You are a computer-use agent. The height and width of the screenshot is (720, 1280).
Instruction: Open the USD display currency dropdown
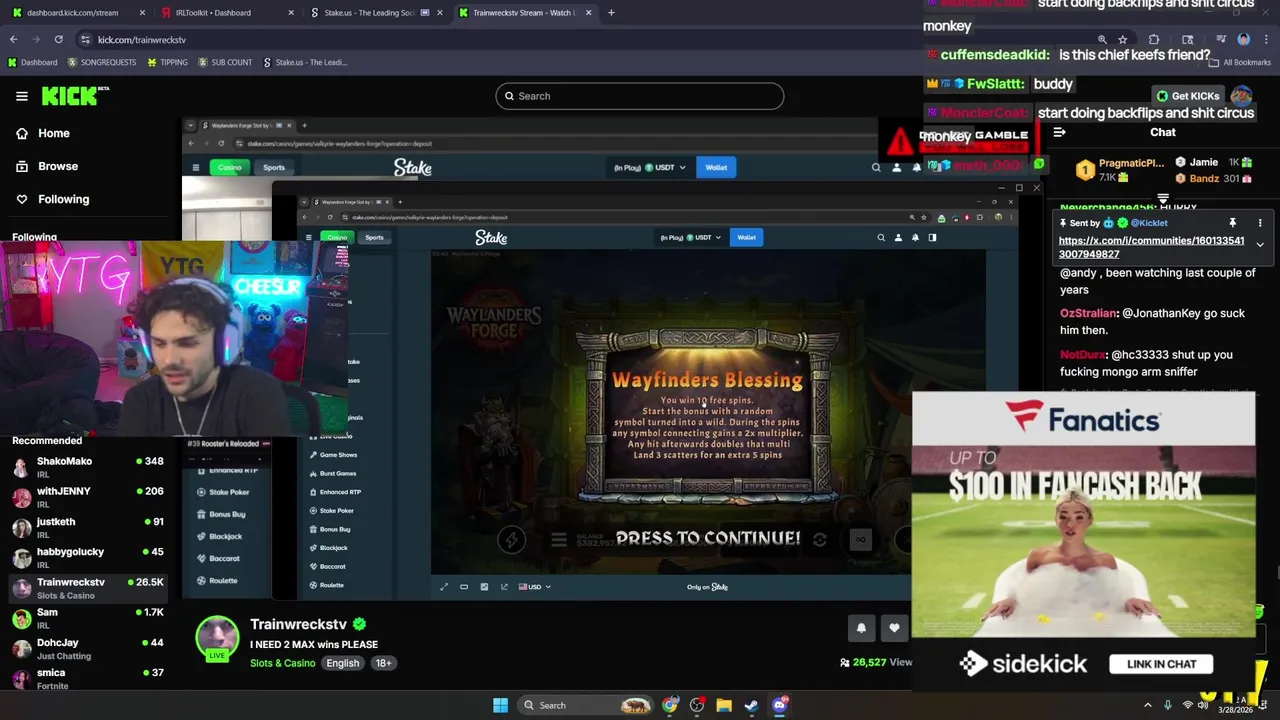(535, 587)
